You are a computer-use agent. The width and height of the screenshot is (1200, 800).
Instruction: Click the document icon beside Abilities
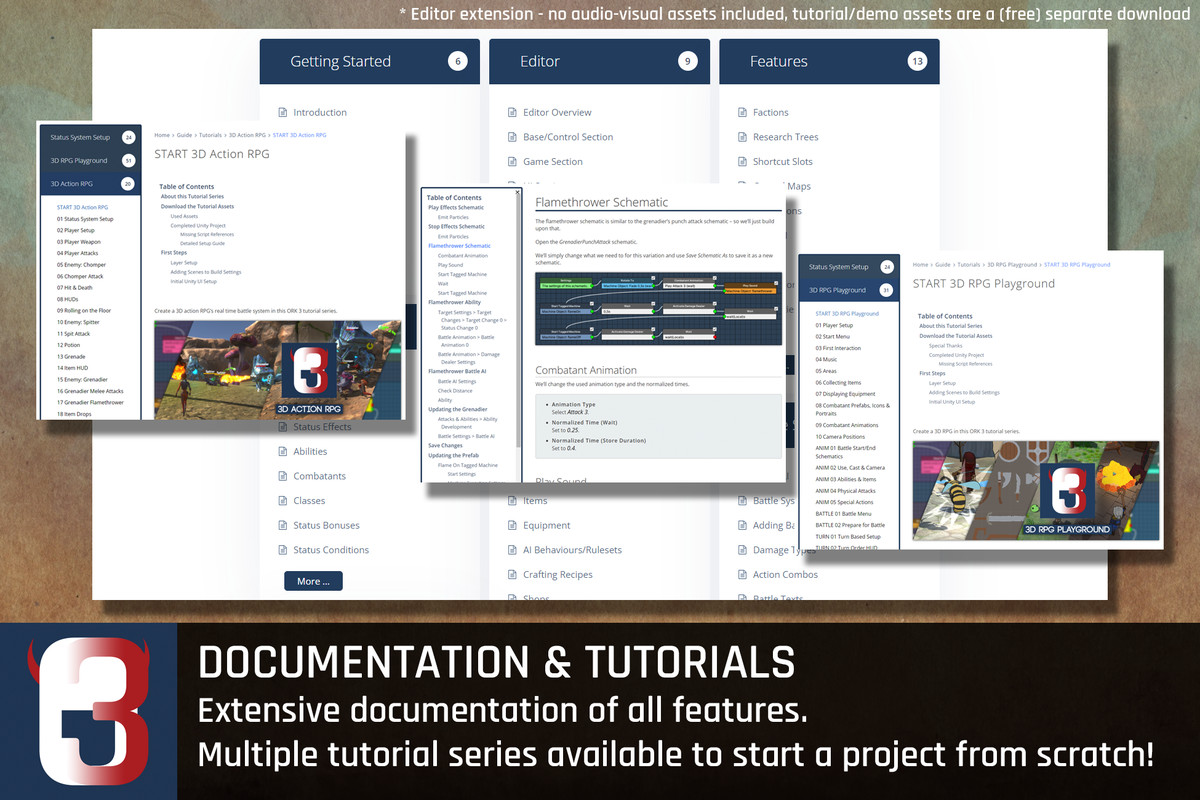[282, 452]
